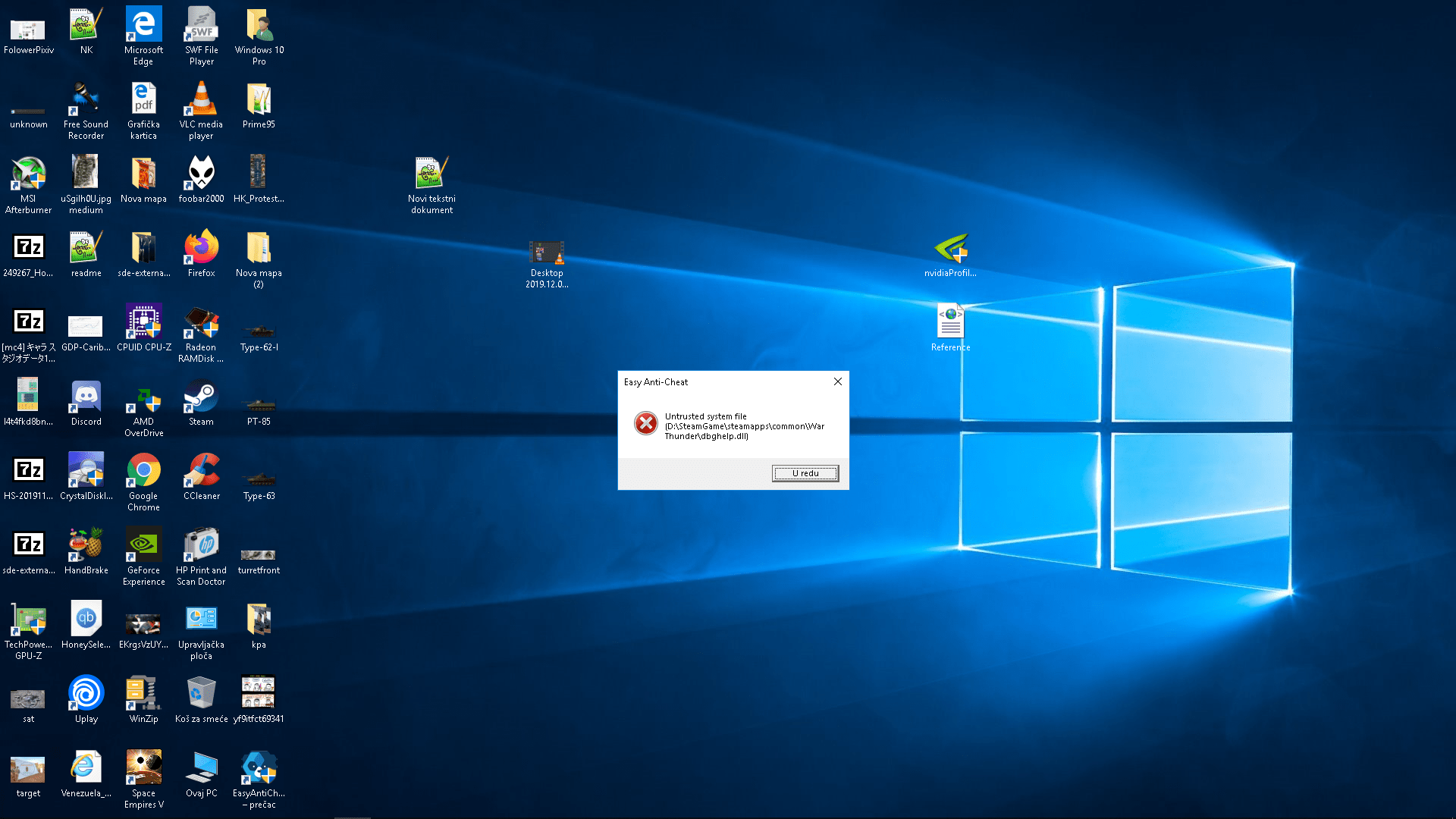Click the GeForce Experience shortcut
The image size is (1456, 819).
pyautogui.click(x=143, y=556)
